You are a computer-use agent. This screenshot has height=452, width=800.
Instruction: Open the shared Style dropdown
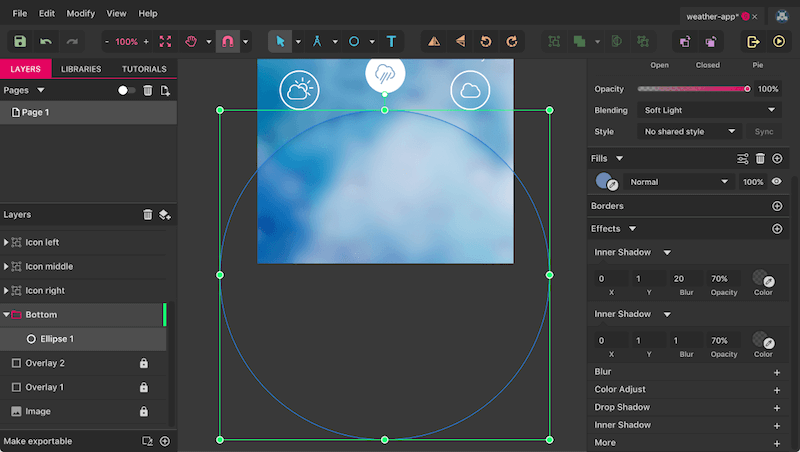point(690,131)
